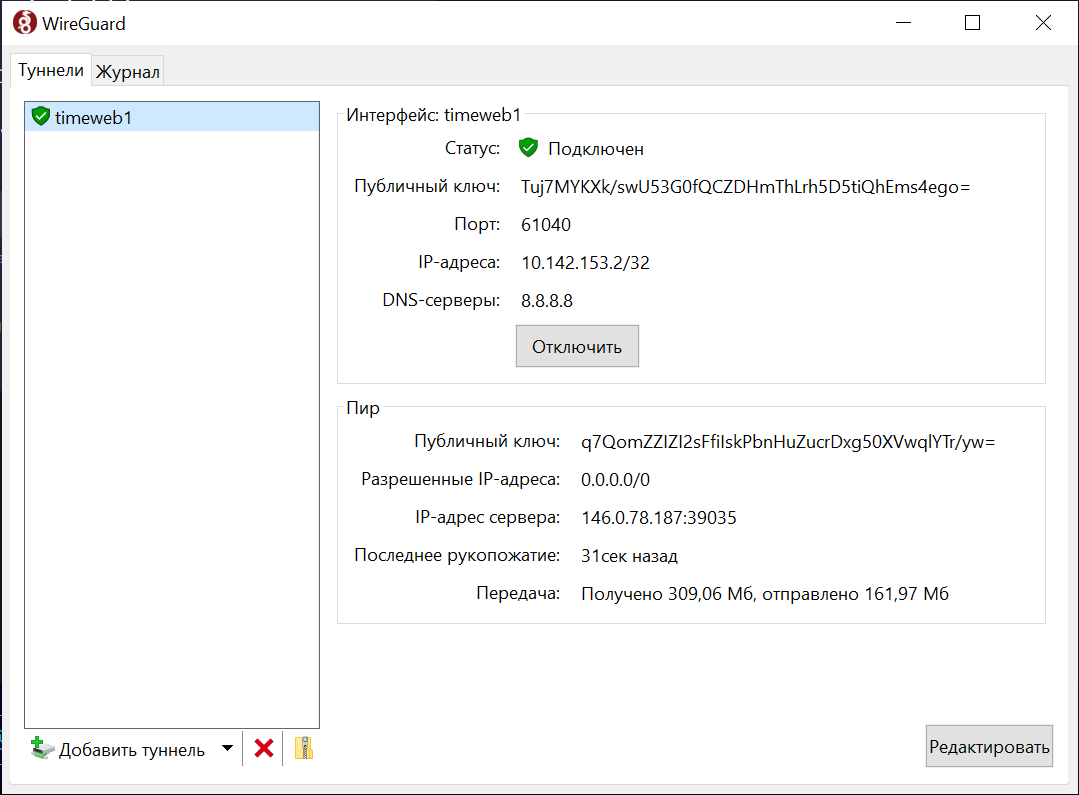The image size is (1079, 795).
Task: Click the Пир group title
Action: point(363,408)
